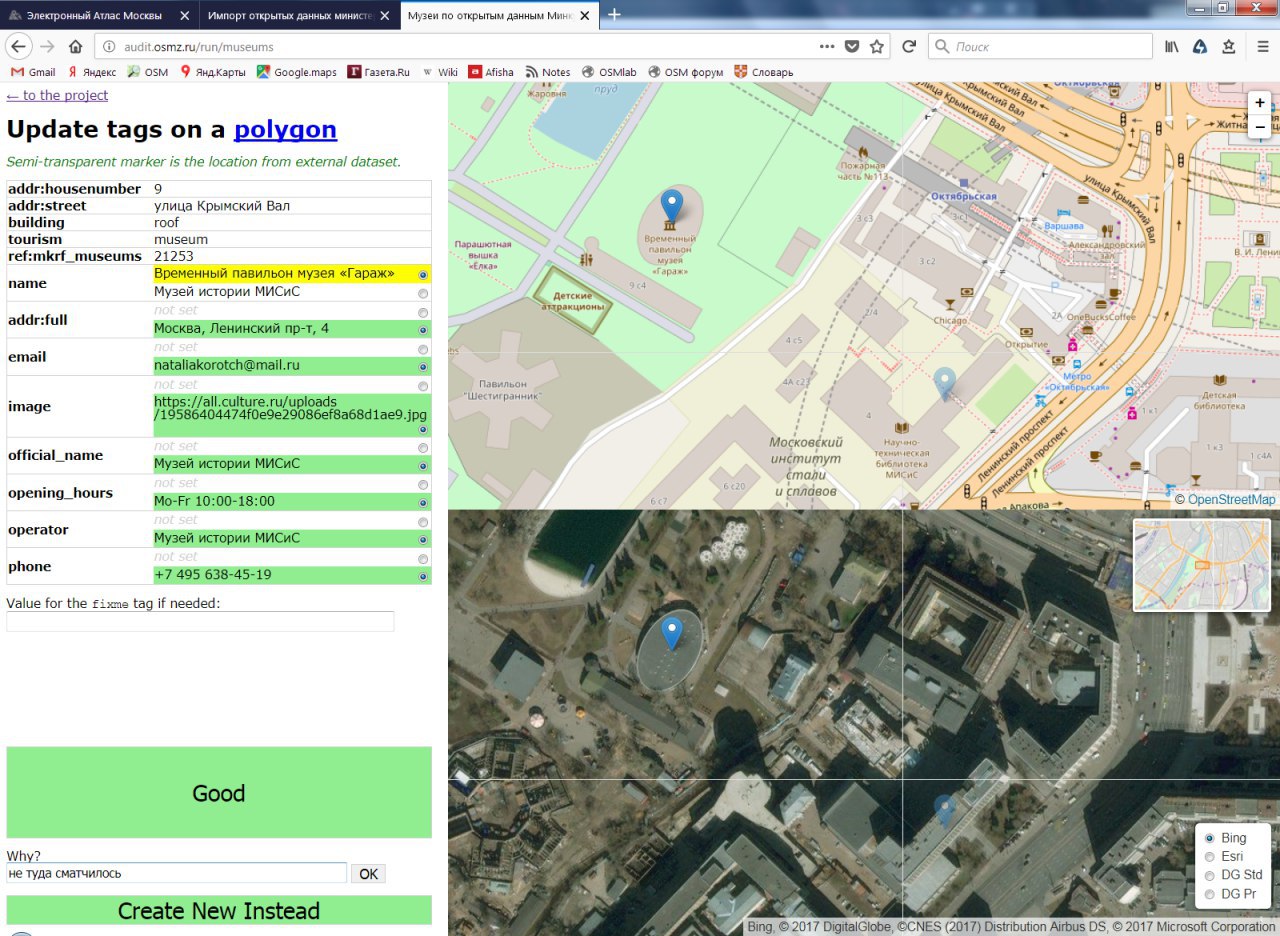The width and height of the screenshot is (1280, 936).
Task: Click the overview minimap thumbnail
Action: pyautogui.click(x=1201, y=564)
